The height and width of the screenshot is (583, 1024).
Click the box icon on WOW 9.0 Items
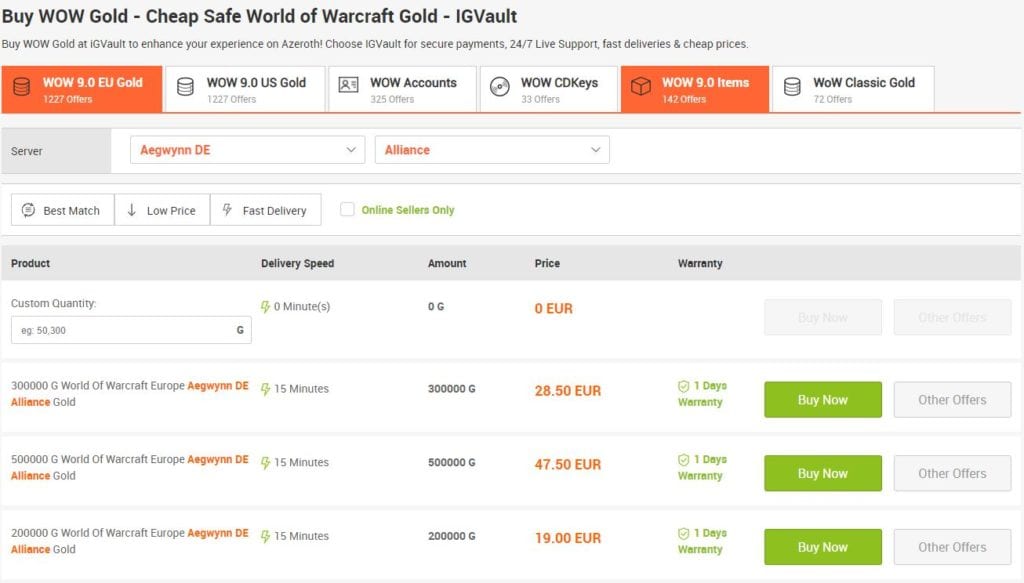[641, 87]
